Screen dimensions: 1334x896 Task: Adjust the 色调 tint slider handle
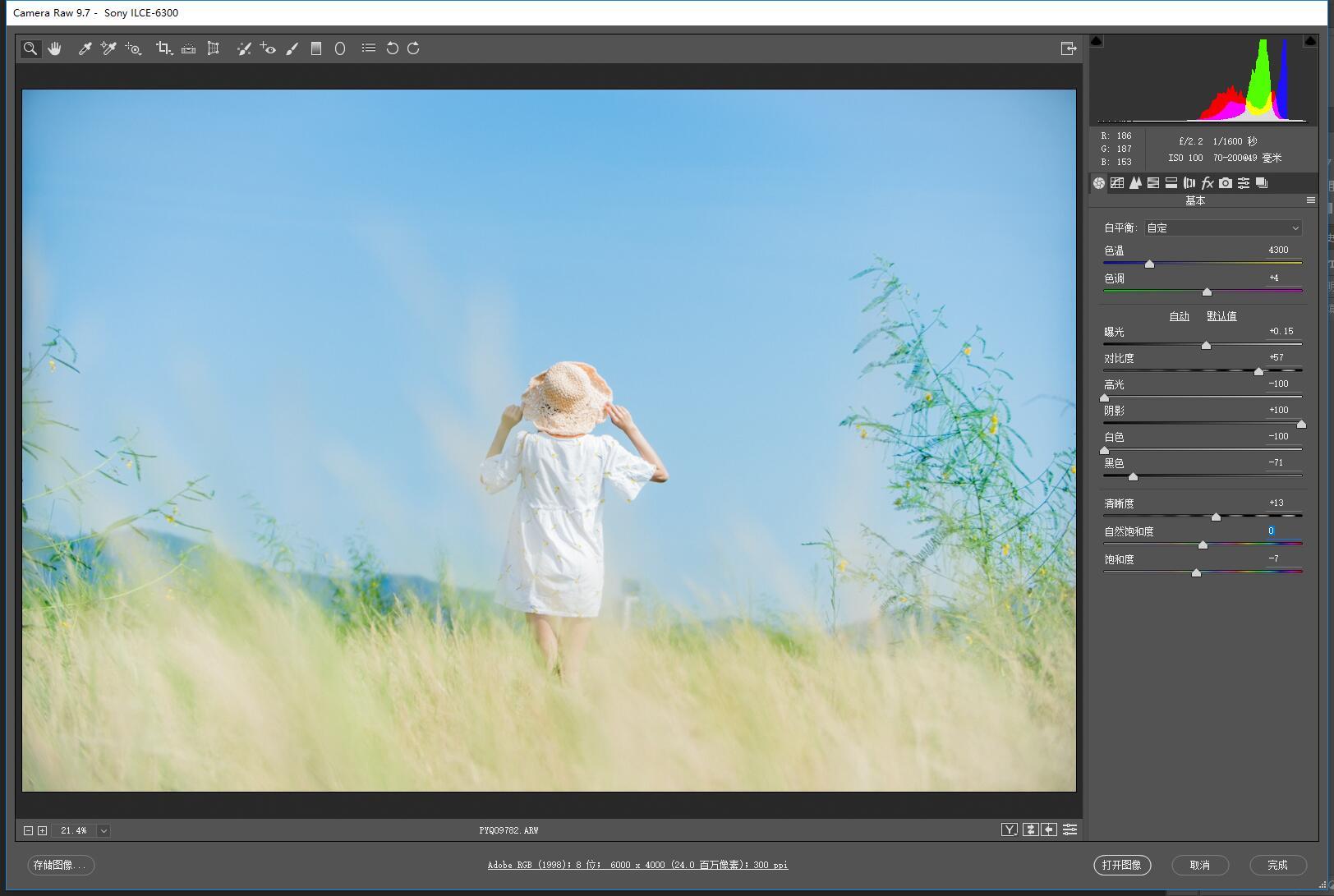coord(1207,292)
